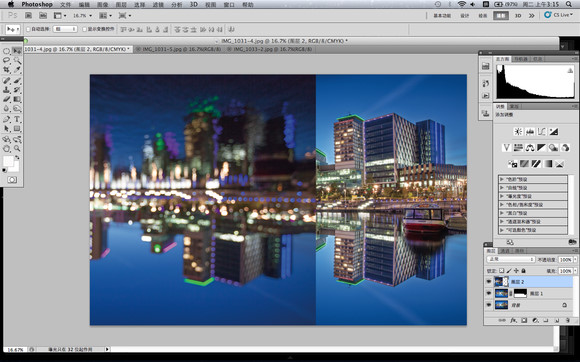Add a Hue/Saturation adjustment

tap(518, 148)
